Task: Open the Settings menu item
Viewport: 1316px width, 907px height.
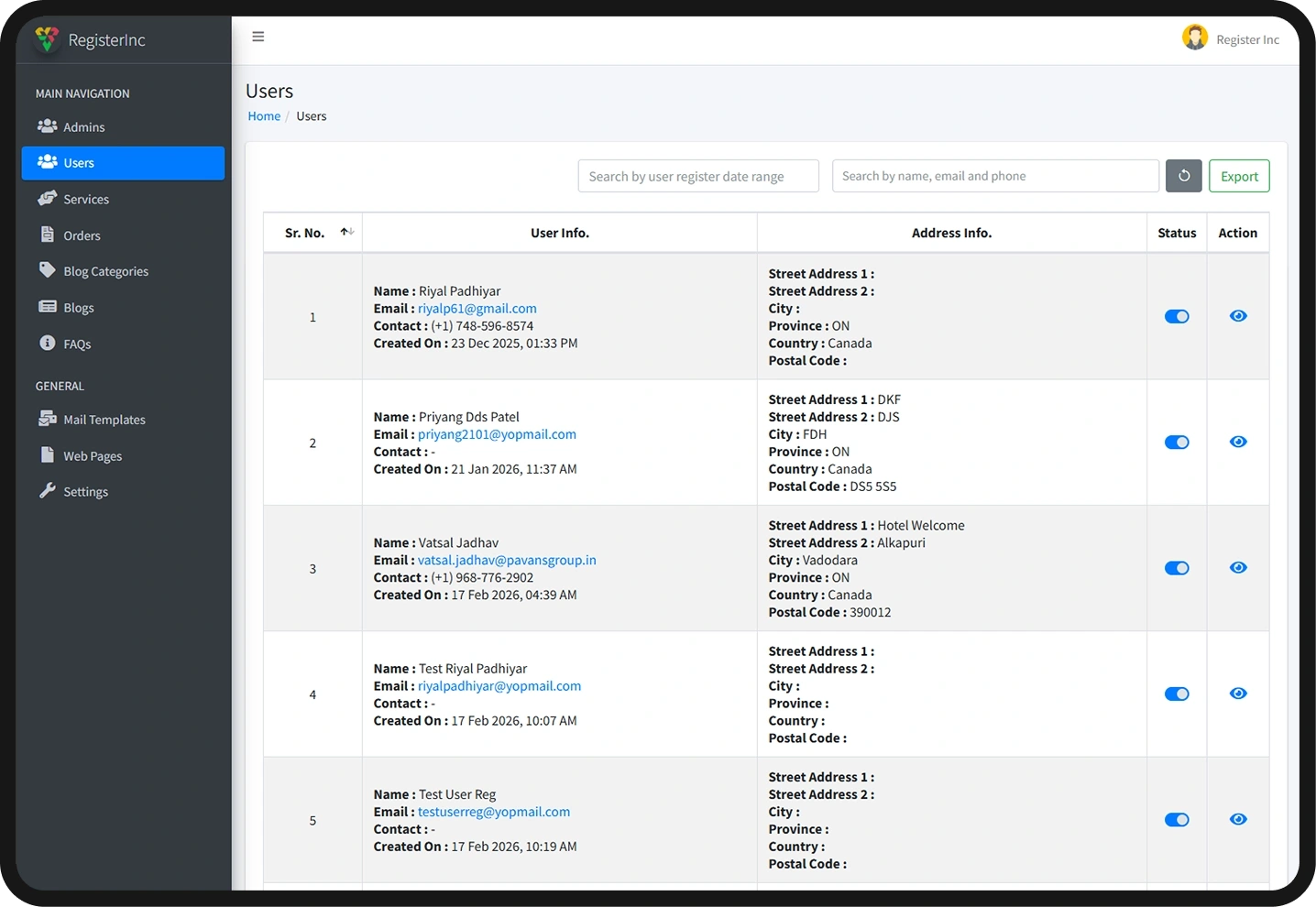Action: pos(123,492)
